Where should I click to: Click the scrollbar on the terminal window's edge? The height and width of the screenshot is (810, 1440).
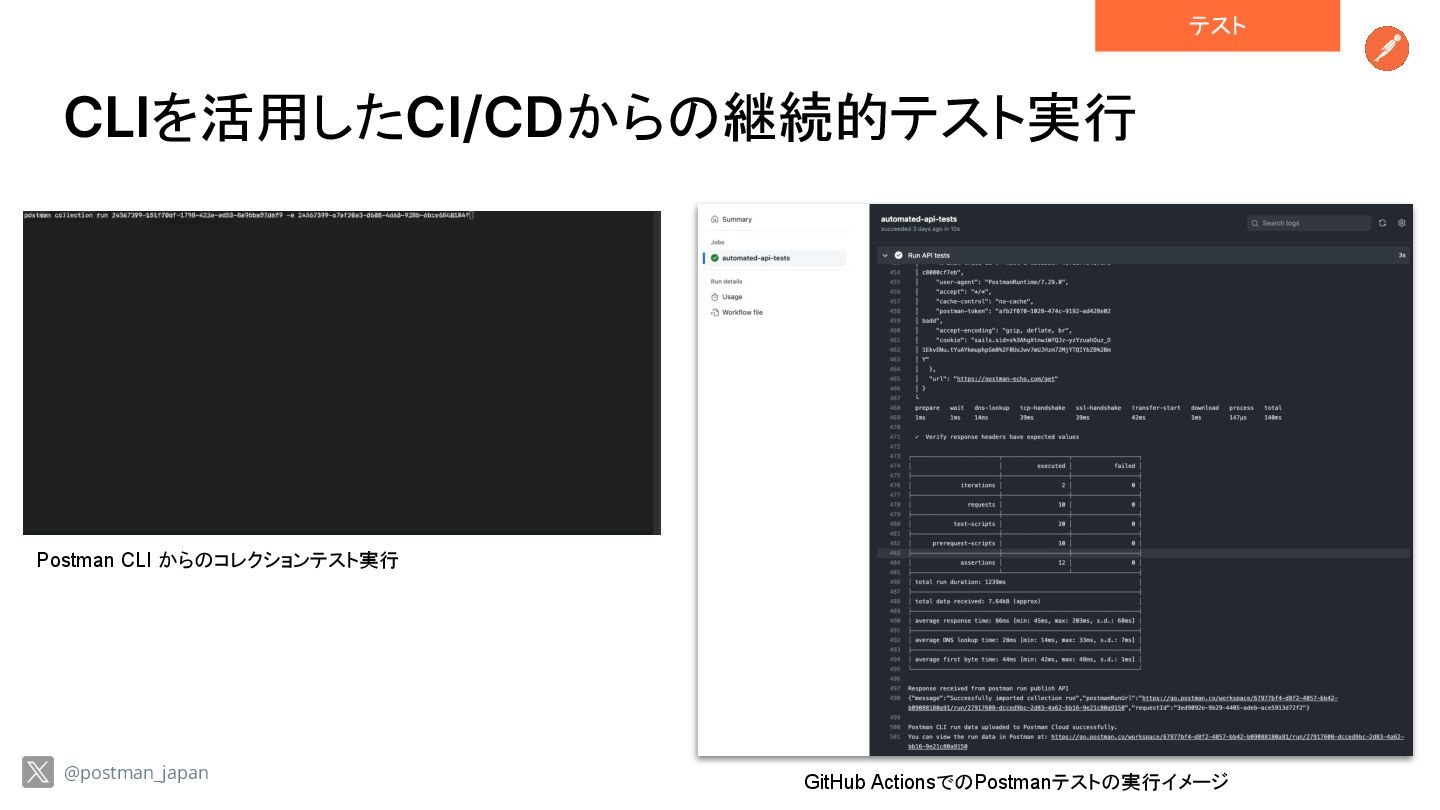(x=657, y=372)
